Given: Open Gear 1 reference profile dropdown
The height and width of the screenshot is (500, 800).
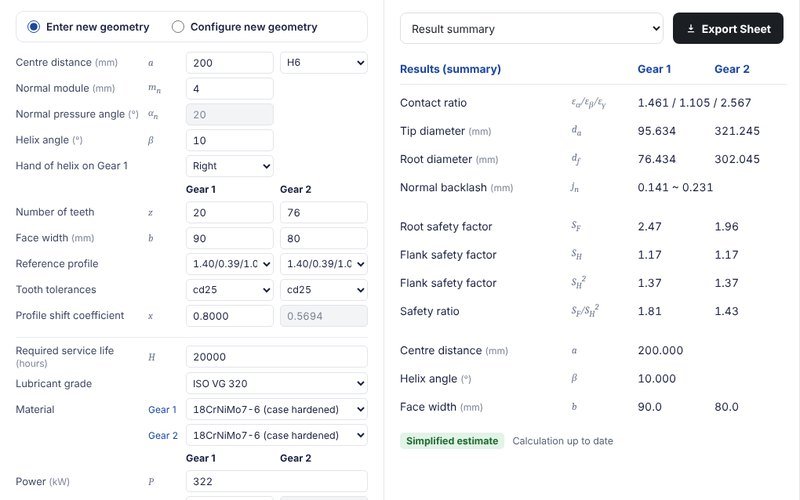Looking at the screenshot, I should point(230,264).
